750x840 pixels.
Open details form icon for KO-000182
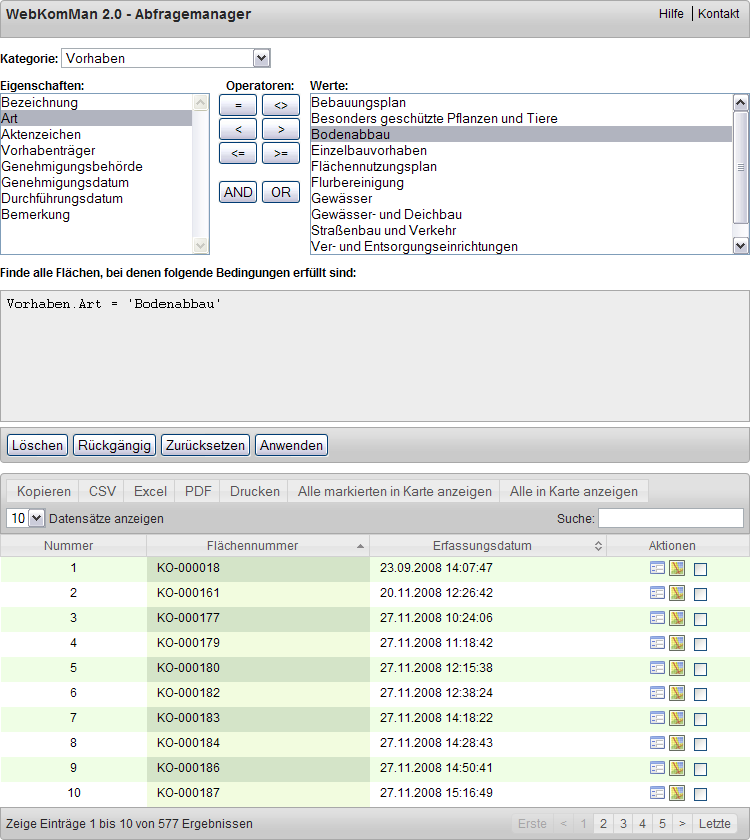657,693
